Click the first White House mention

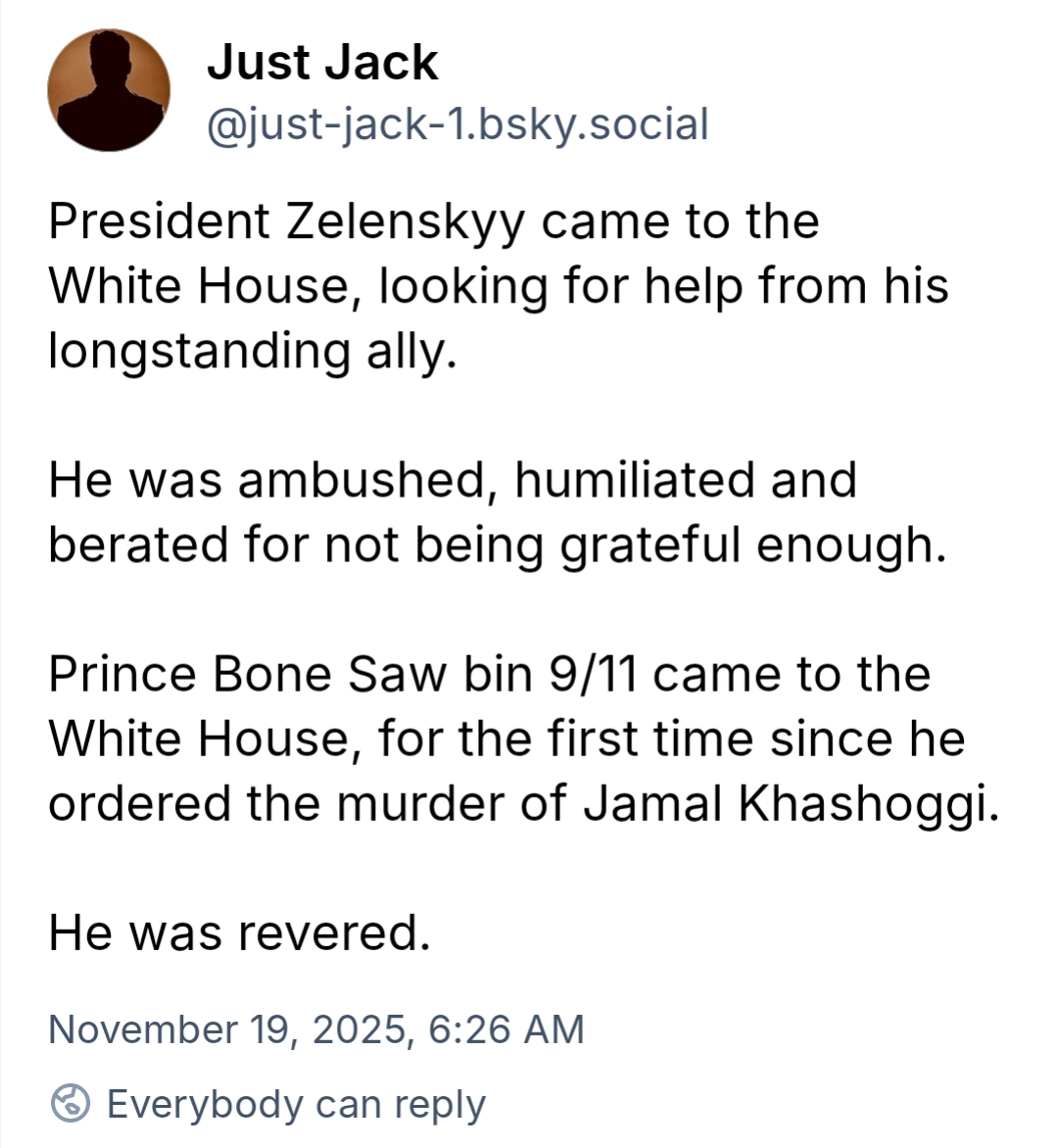197,286
